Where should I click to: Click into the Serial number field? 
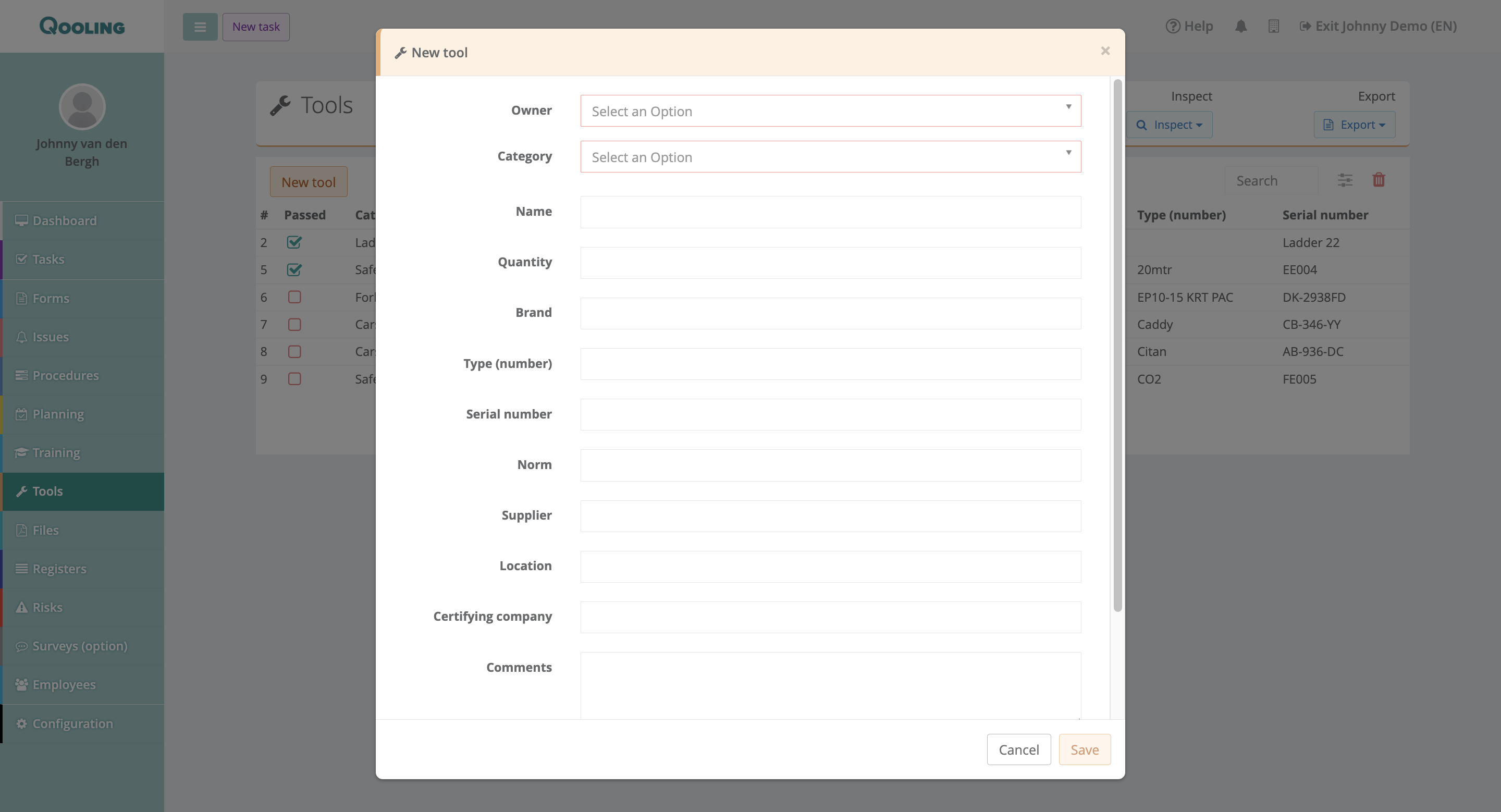(830, 414)
